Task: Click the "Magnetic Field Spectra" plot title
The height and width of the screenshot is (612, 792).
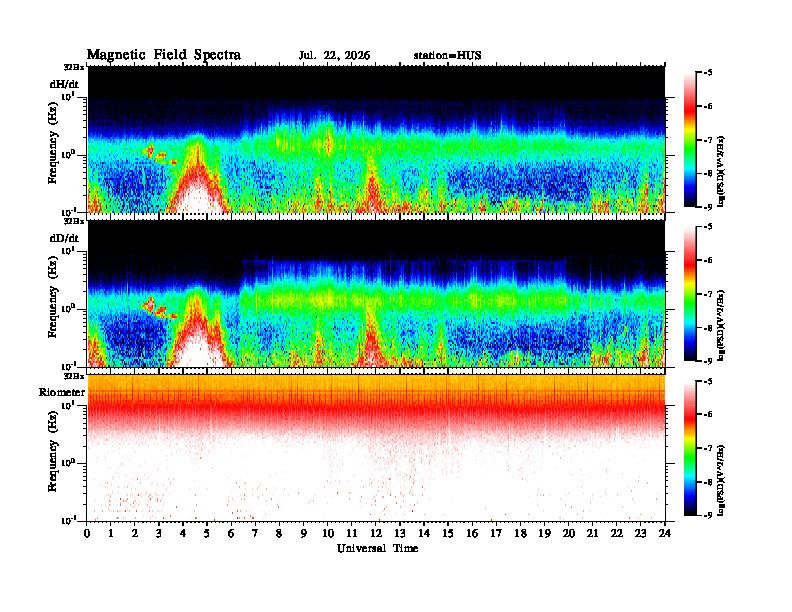Action: 164,55
